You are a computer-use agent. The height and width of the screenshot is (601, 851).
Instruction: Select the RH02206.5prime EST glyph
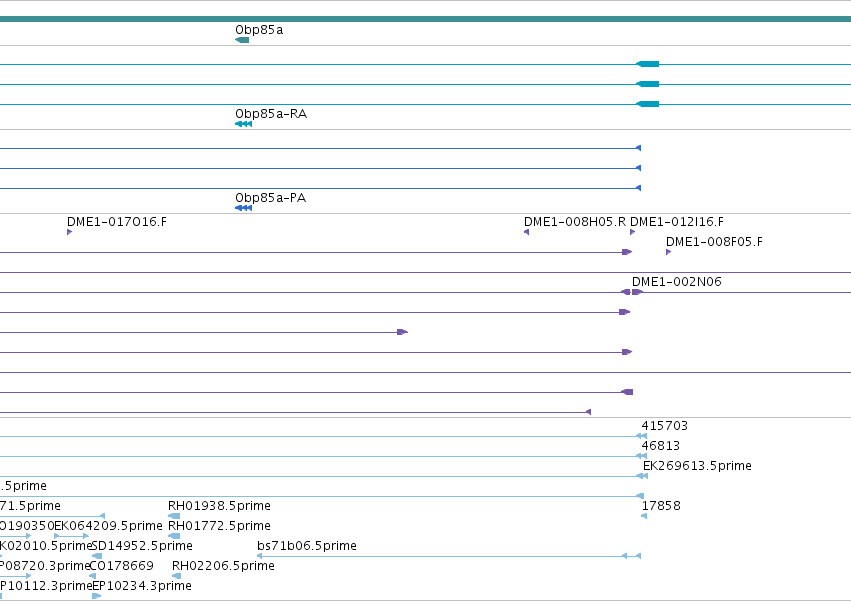pos(176,577)
